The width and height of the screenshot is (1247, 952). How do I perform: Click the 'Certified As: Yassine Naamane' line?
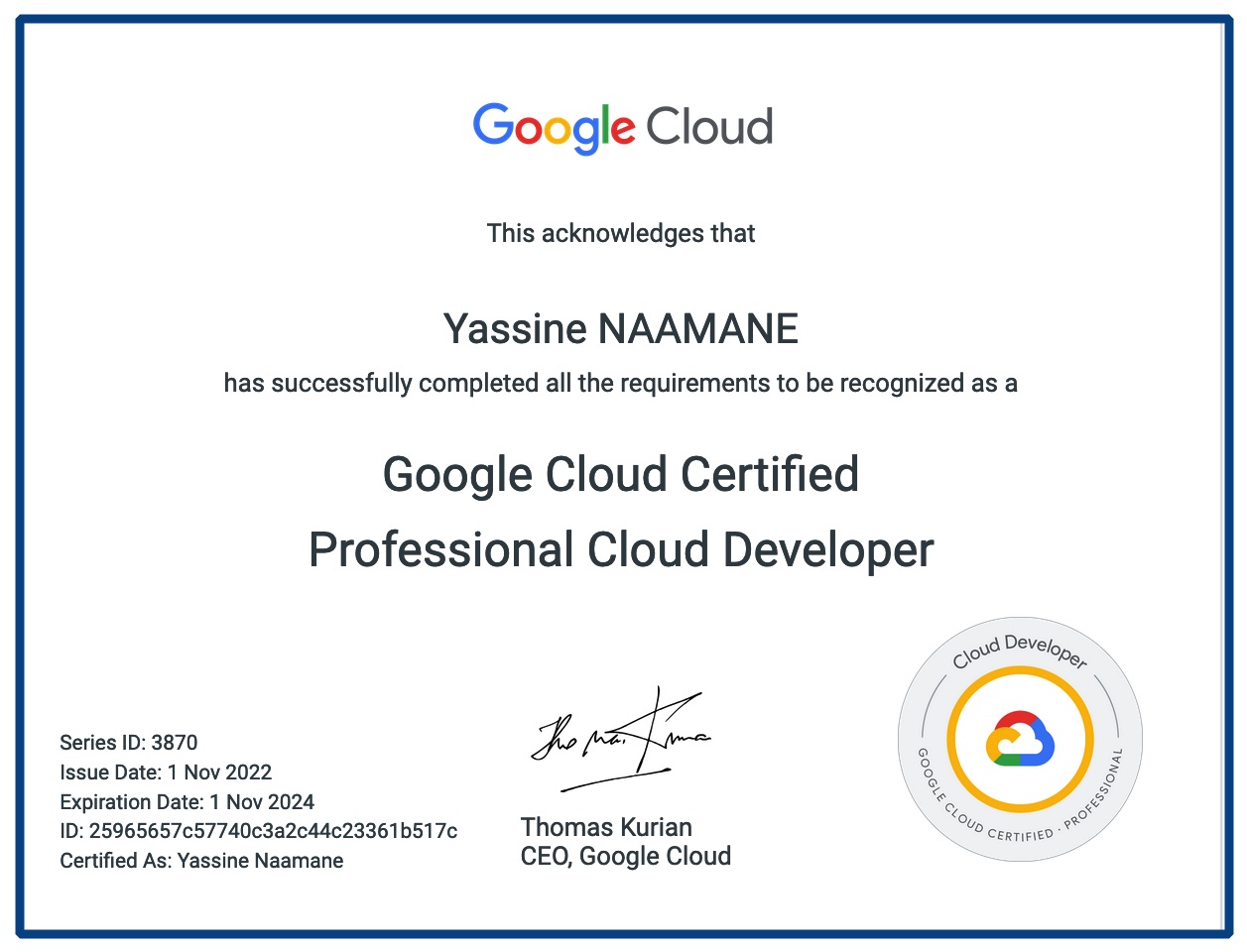201,861
